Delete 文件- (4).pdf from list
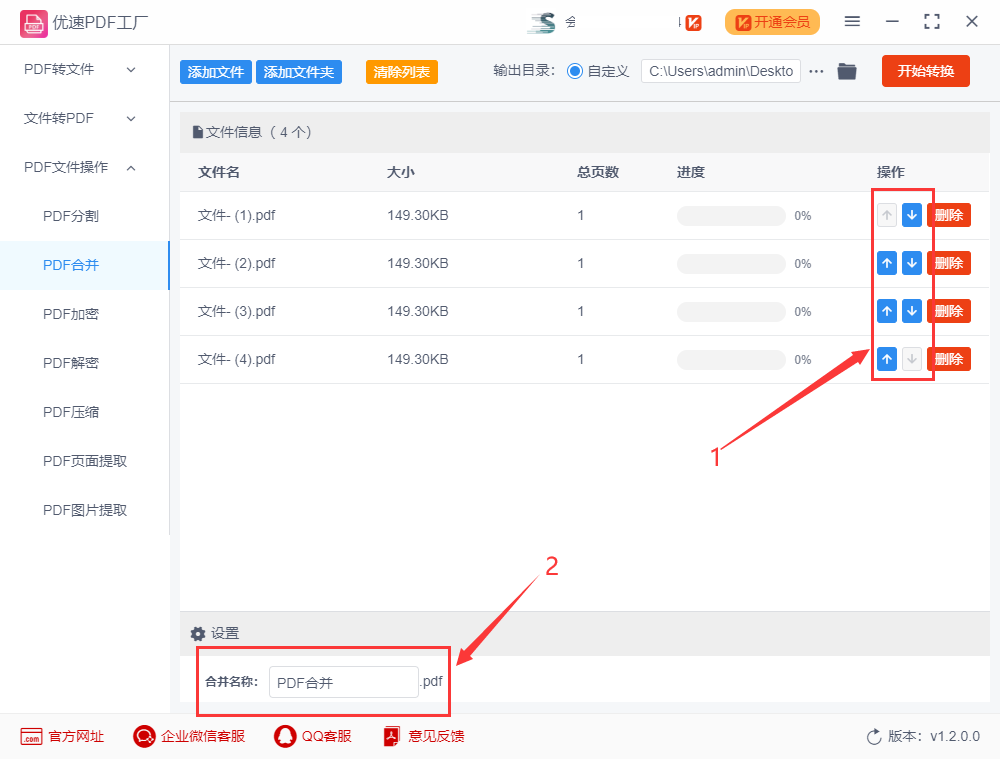Screen dimensions: 1000x760 [x=949, y=360]
